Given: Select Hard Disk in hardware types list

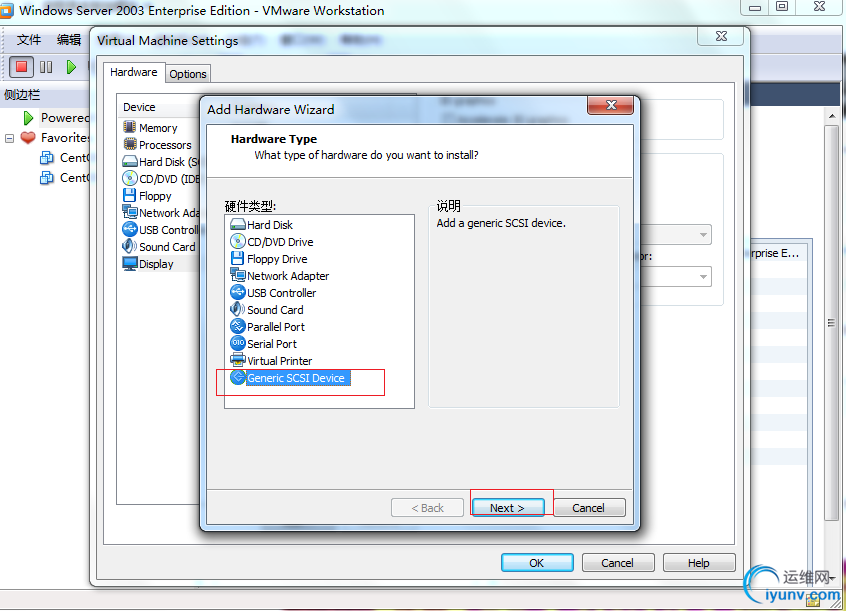Looking at the screenshot, I should point(262,225).
